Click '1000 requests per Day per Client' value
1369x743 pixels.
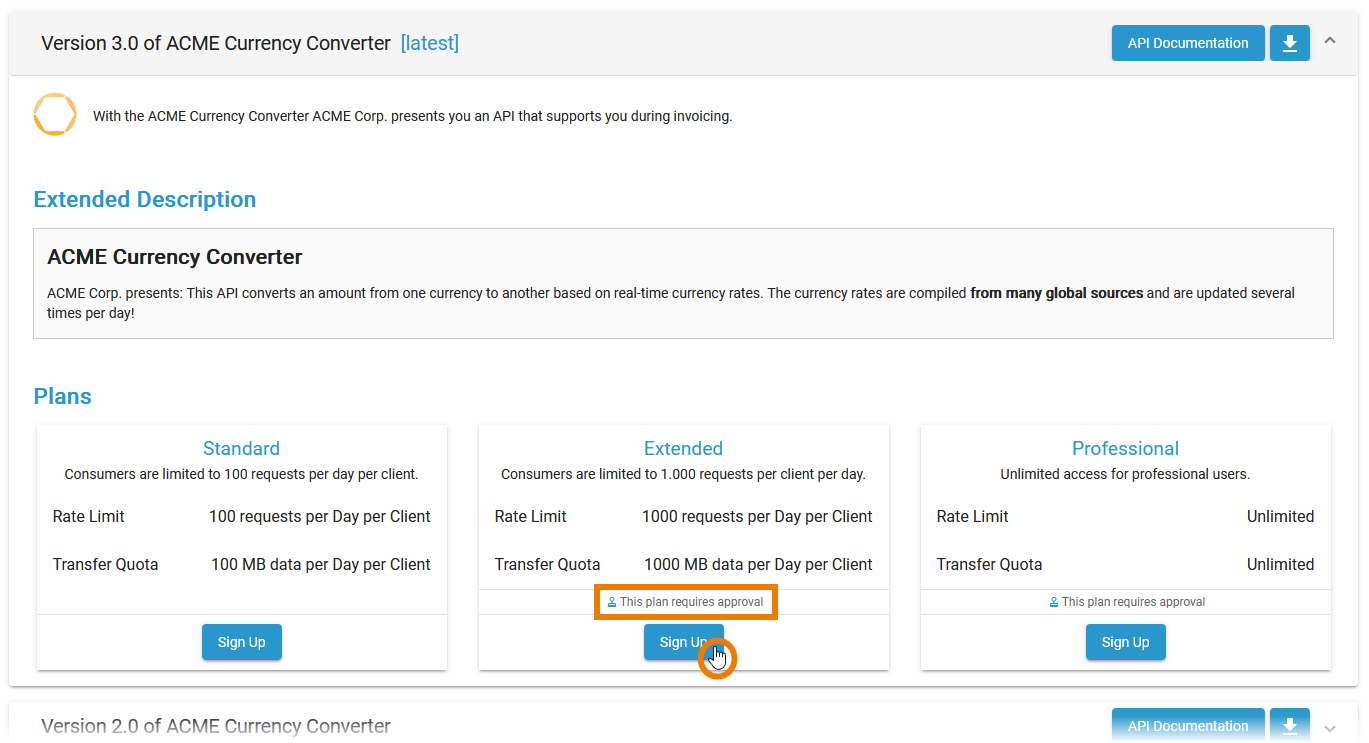757,516
